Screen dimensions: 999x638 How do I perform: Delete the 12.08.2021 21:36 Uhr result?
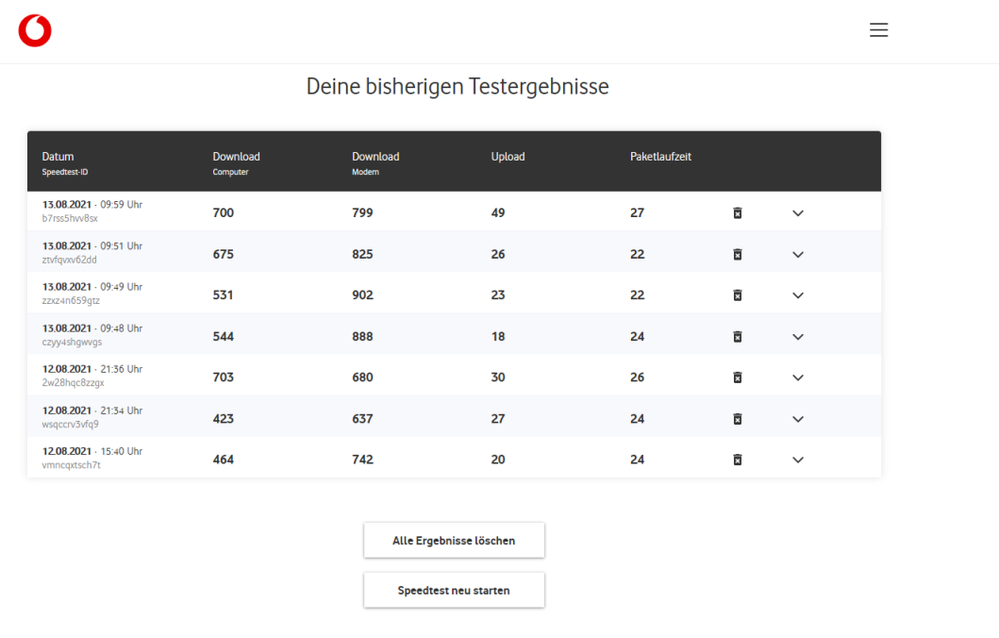point(737,377)
